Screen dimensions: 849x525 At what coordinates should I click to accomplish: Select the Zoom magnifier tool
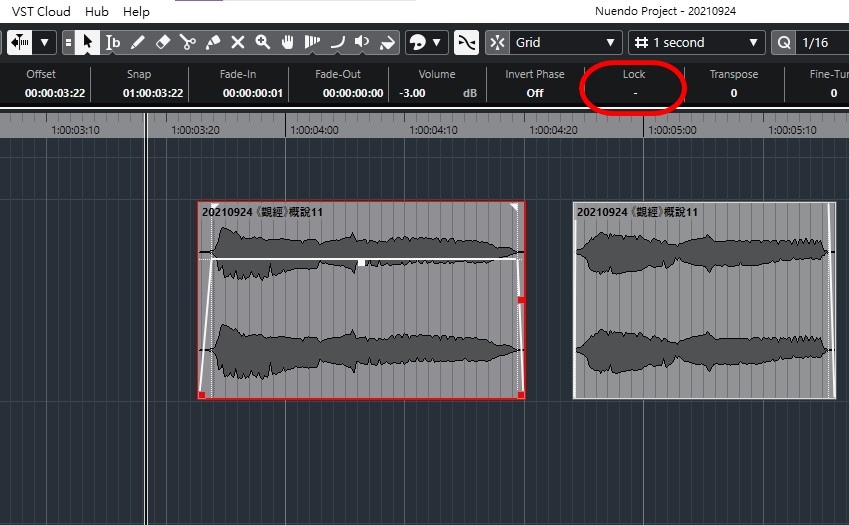263,42
